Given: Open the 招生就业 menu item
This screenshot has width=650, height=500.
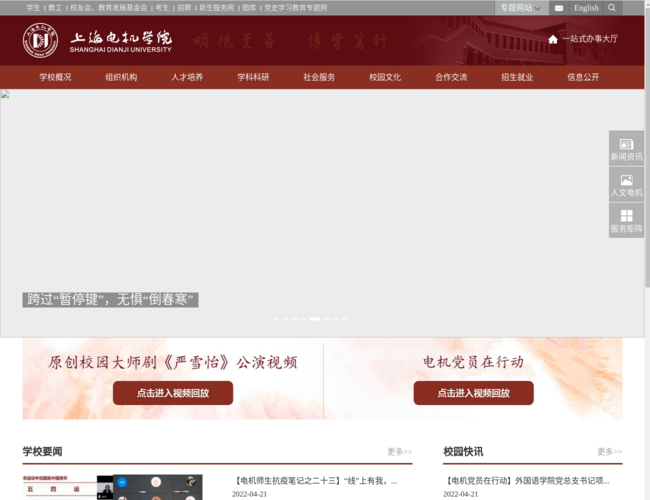Looking at the screenshot, I should tap(517, 77).
